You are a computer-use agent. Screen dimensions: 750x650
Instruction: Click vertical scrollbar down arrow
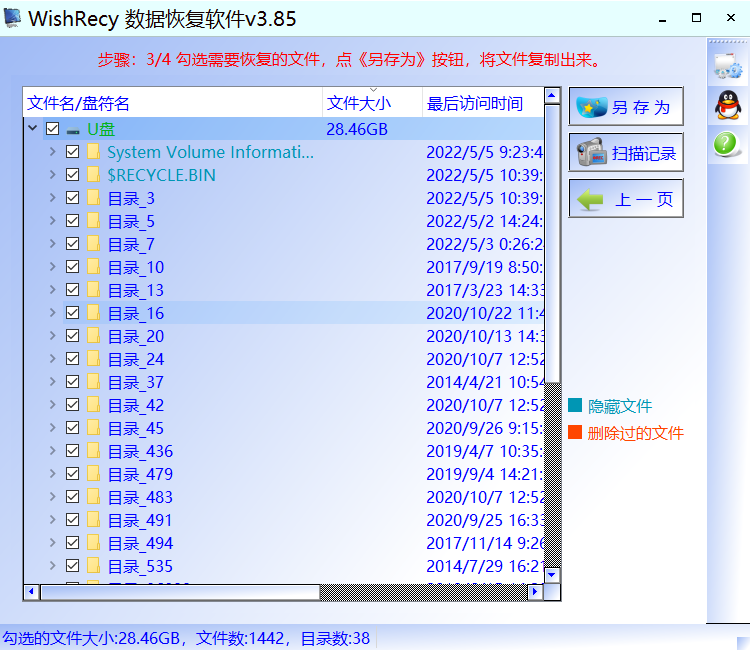tap(552, 574)
